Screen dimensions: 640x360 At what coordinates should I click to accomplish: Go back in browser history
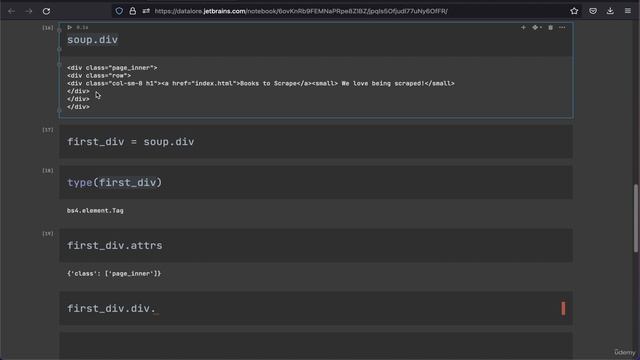click(x=12, y=11)
